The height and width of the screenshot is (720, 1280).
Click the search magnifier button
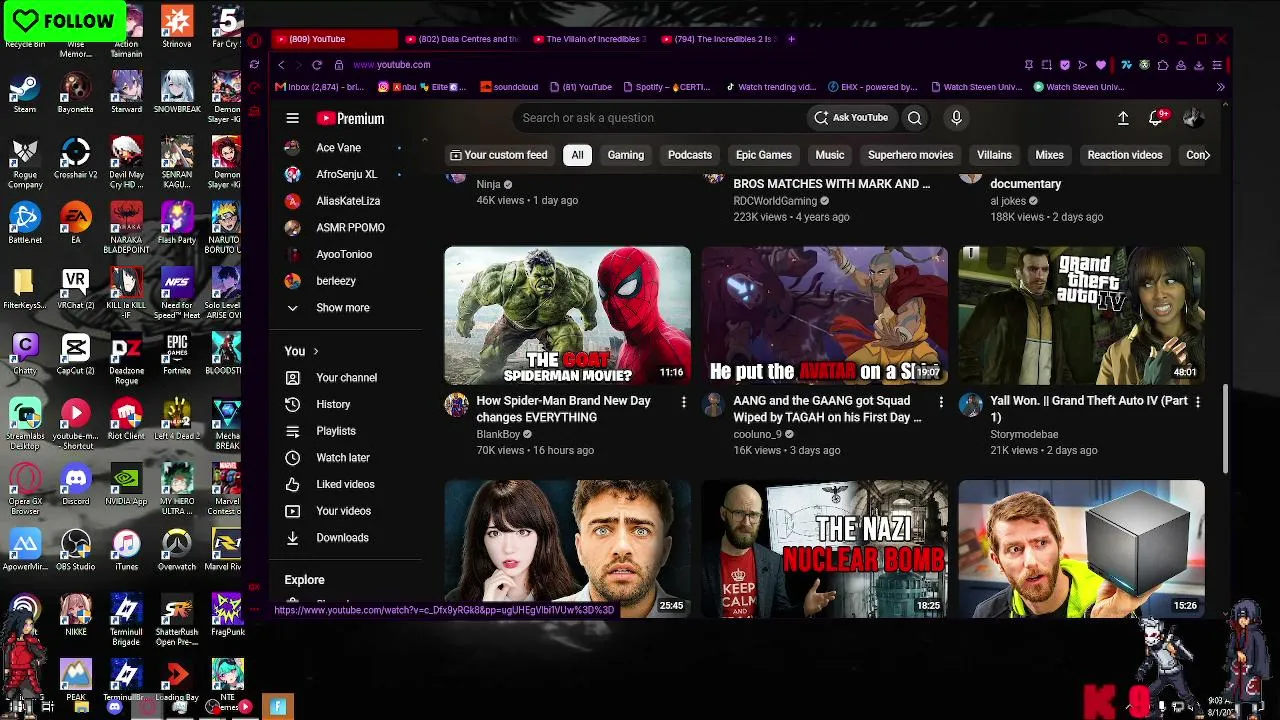pos(914,118)
